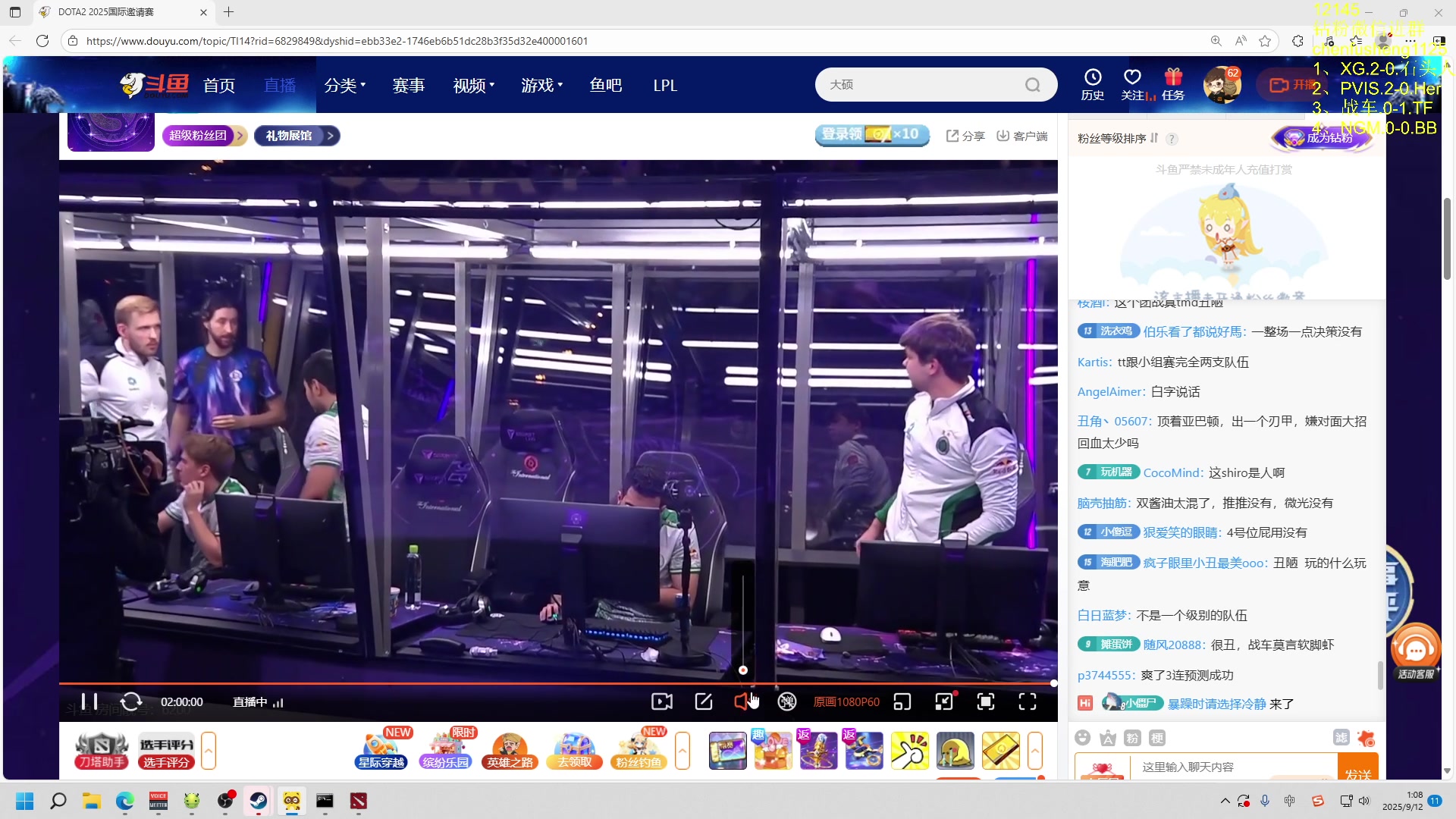
Task: Open the 历史 watch history icon
Action: [1093, 84]
